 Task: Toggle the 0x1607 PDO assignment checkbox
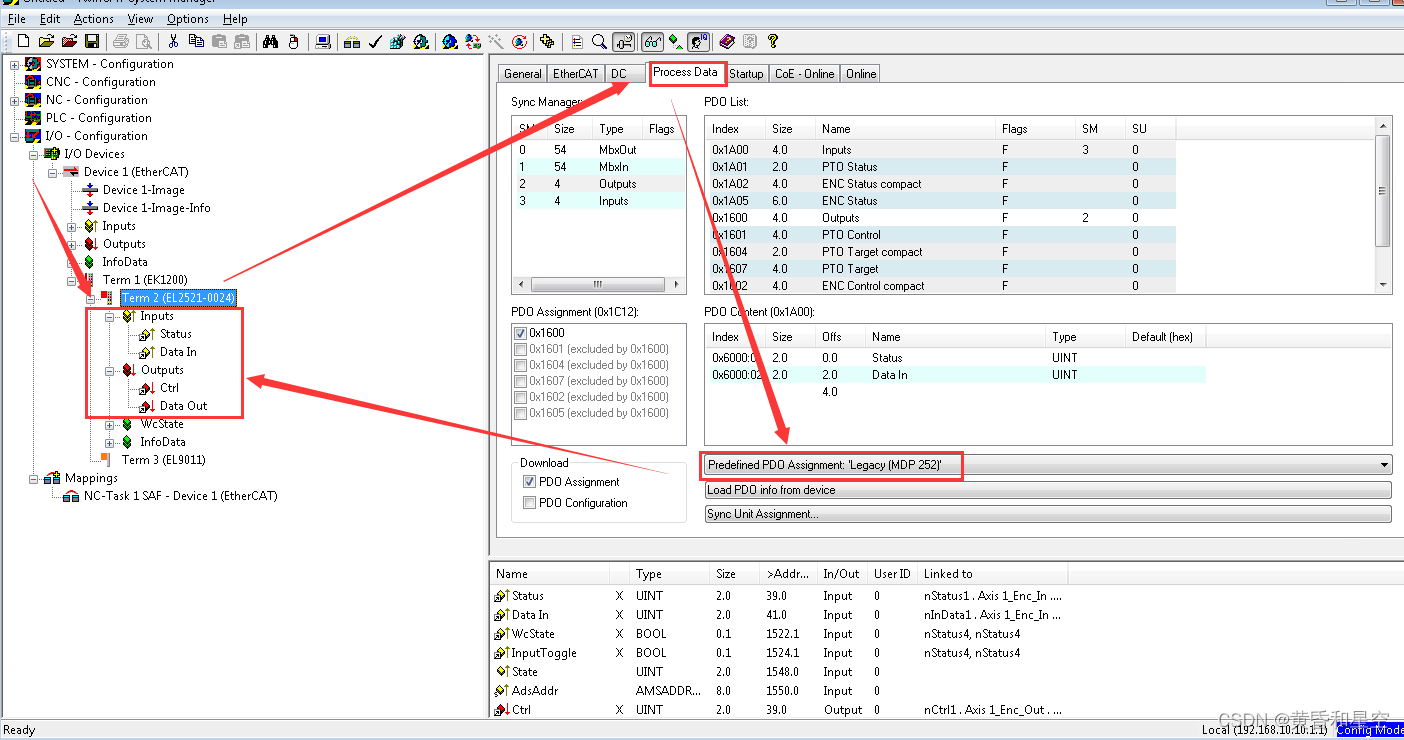tap(520, 381)
